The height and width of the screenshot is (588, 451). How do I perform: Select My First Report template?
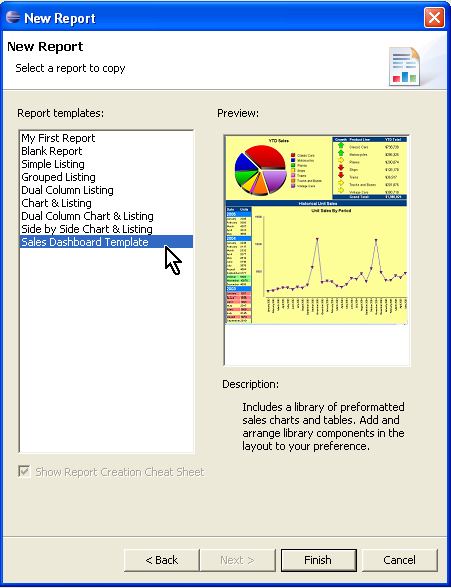(58, 138)
